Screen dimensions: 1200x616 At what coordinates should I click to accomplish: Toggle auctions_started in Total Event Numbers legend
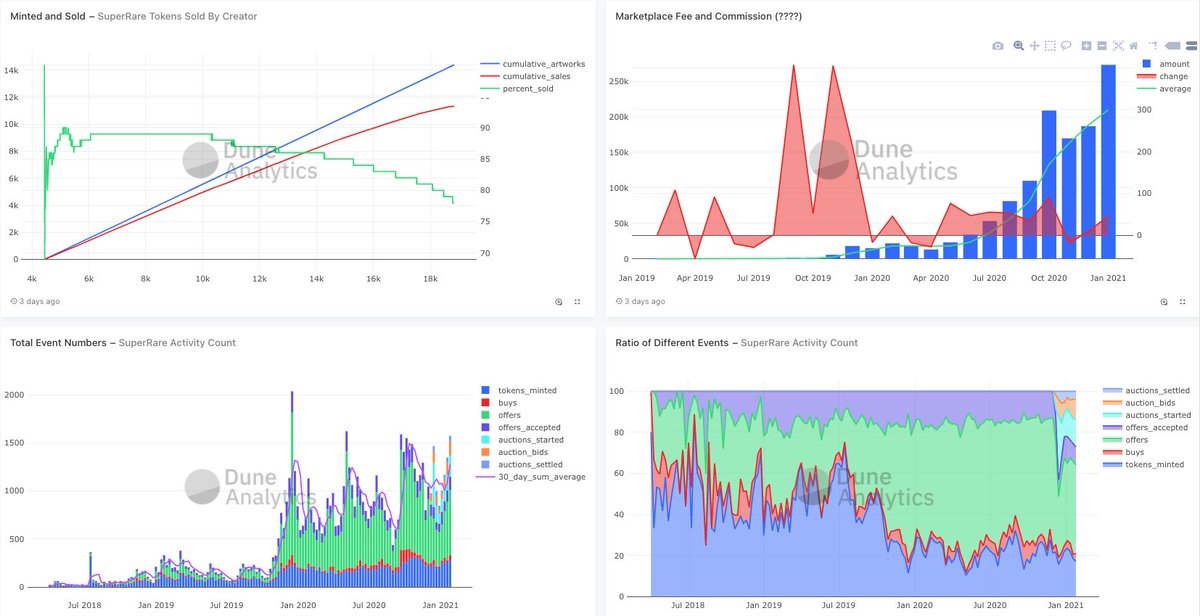pyautogui.click(x=522, y=440)
